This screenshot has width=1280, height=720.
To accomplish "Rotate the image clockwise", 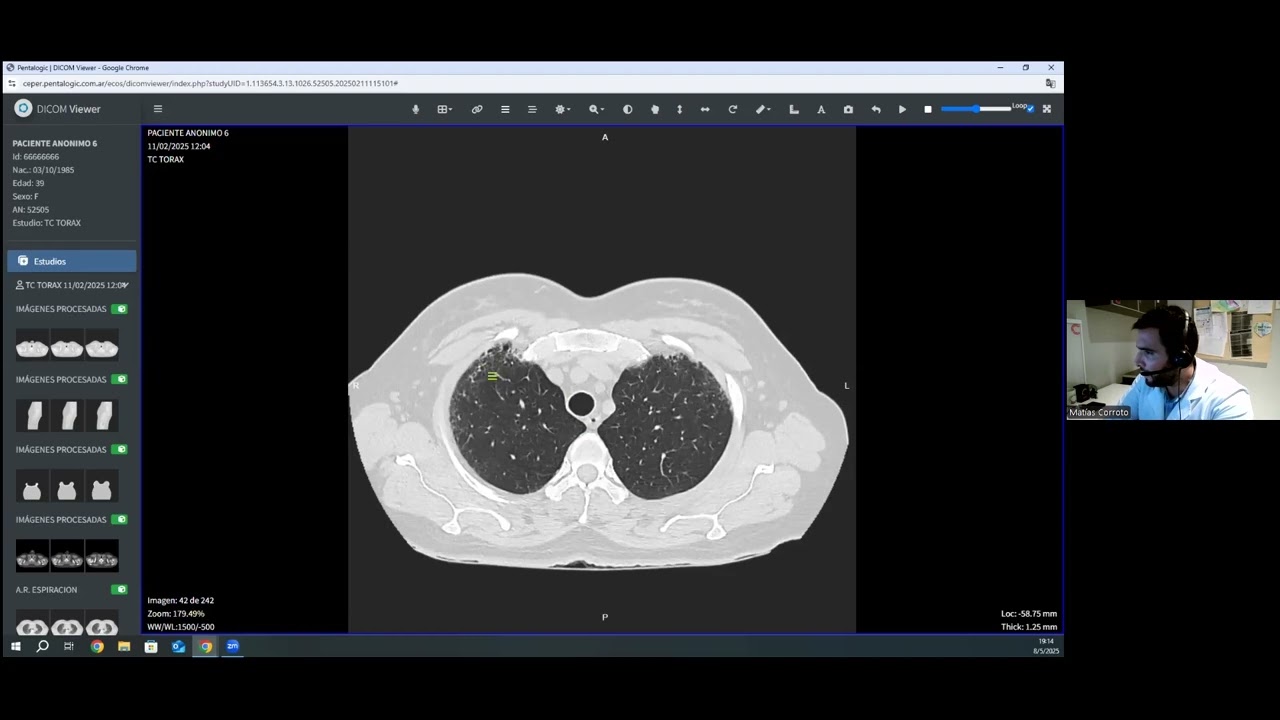I will pos(733,109).
